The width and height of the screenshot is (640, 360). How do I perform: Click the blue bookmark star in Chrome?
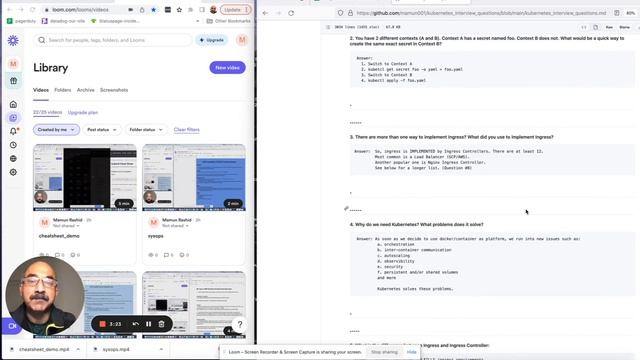(x=153, y=9)
